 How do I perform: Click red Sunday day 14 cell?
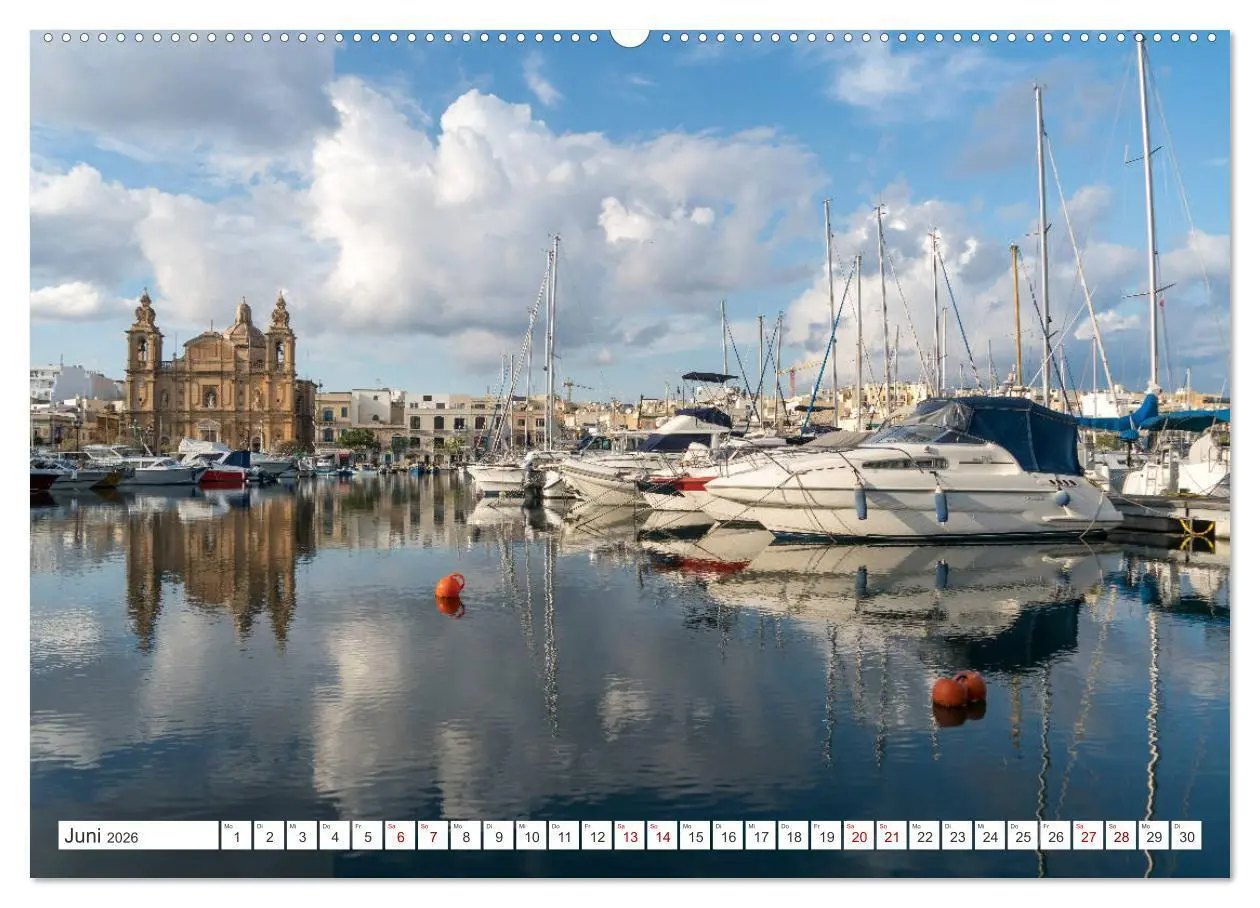pyautogui.click(x=662, y=836)
